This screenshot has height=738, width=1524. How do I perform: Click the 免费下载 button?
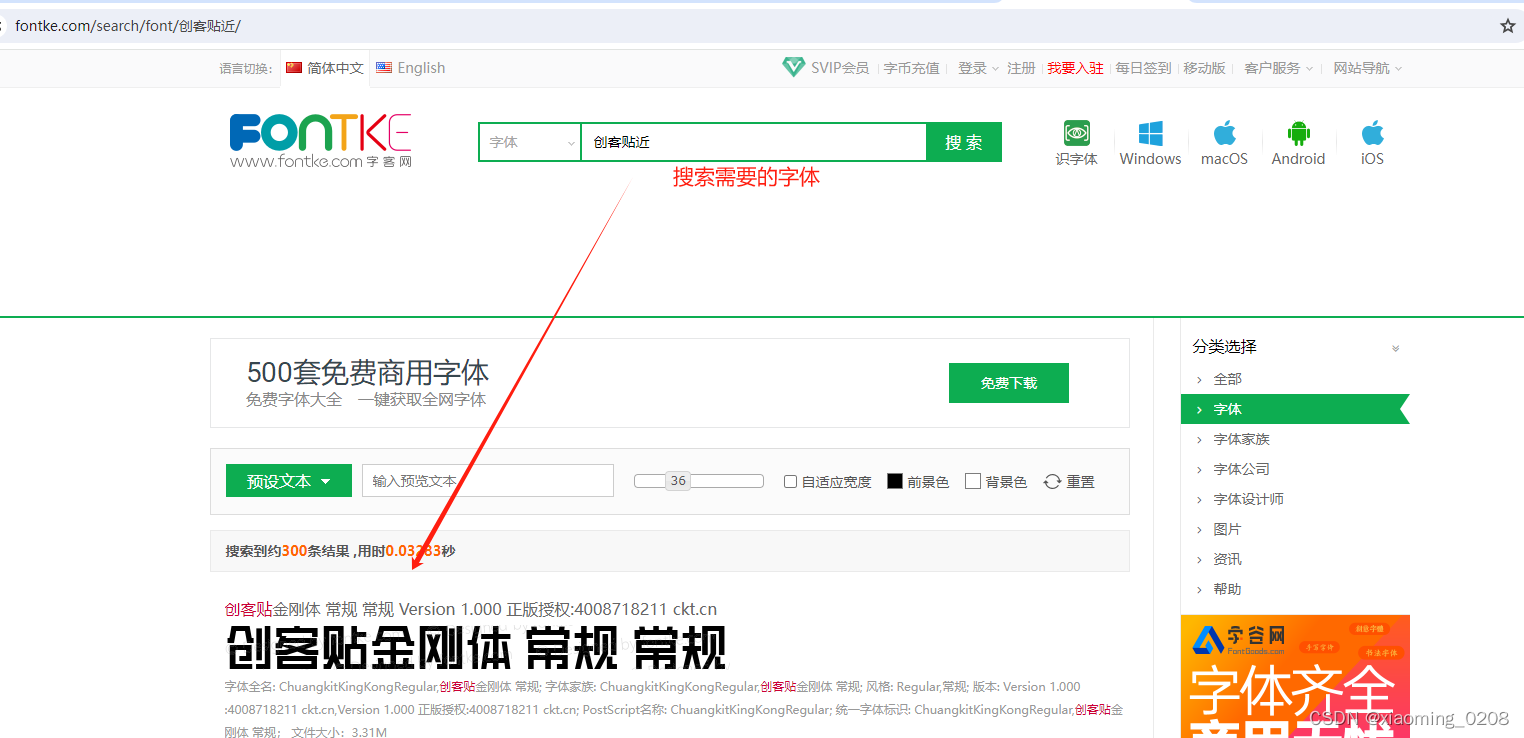pos(1009,383)
